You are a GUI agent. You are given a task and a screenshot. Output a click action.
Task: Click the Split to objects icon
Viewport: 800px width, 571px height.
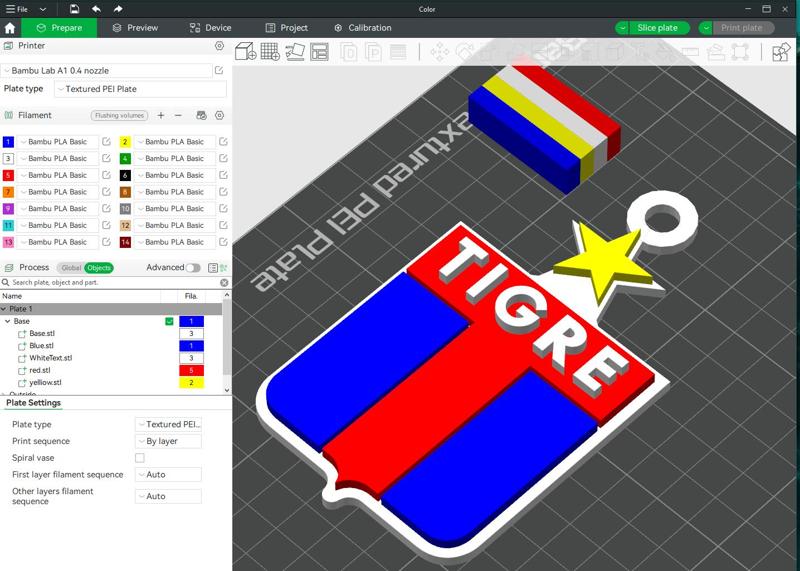coord(349,52)
